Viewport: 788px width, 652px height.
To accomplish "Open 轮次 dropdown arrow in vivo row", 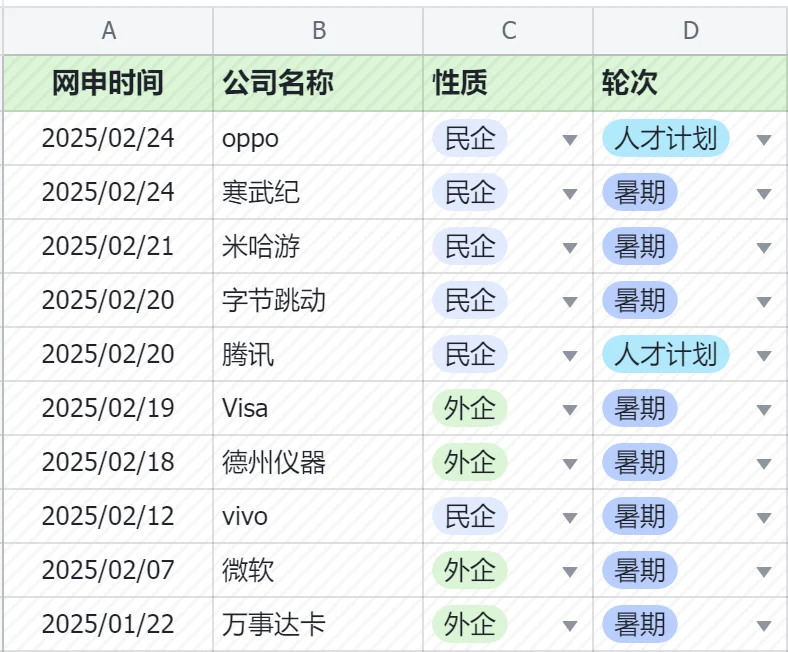I will coord(764,518).
